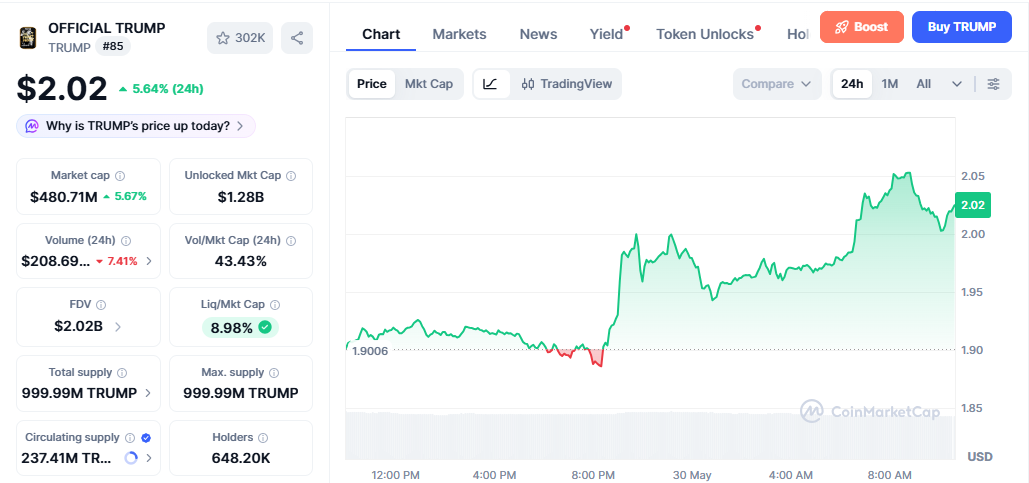Set chart range to 1M
This screenshot has width=1029, height=483.
pyautogui.click(x=889, y=84)
